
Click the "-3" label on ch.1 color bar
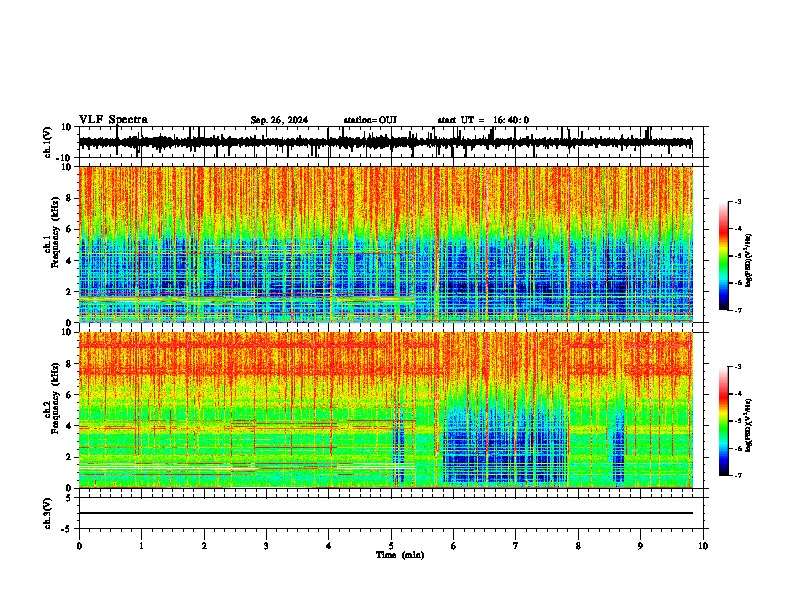pos(738,201)
